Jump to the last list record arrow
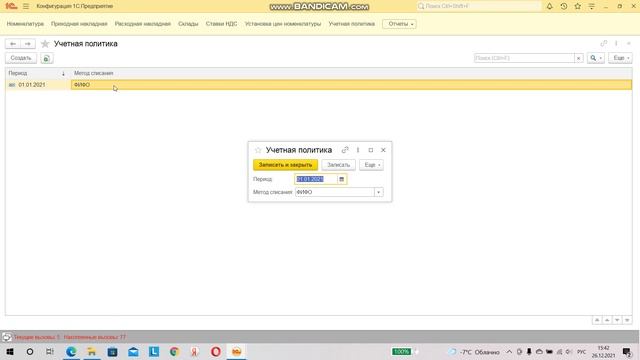 [627, 320]
